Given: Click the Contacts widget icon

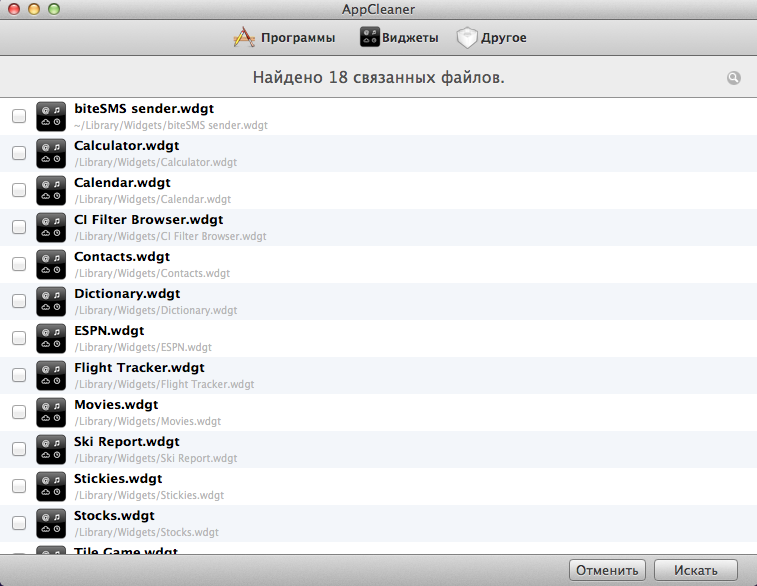Looking at the screenshot, I should click(51, 265).
